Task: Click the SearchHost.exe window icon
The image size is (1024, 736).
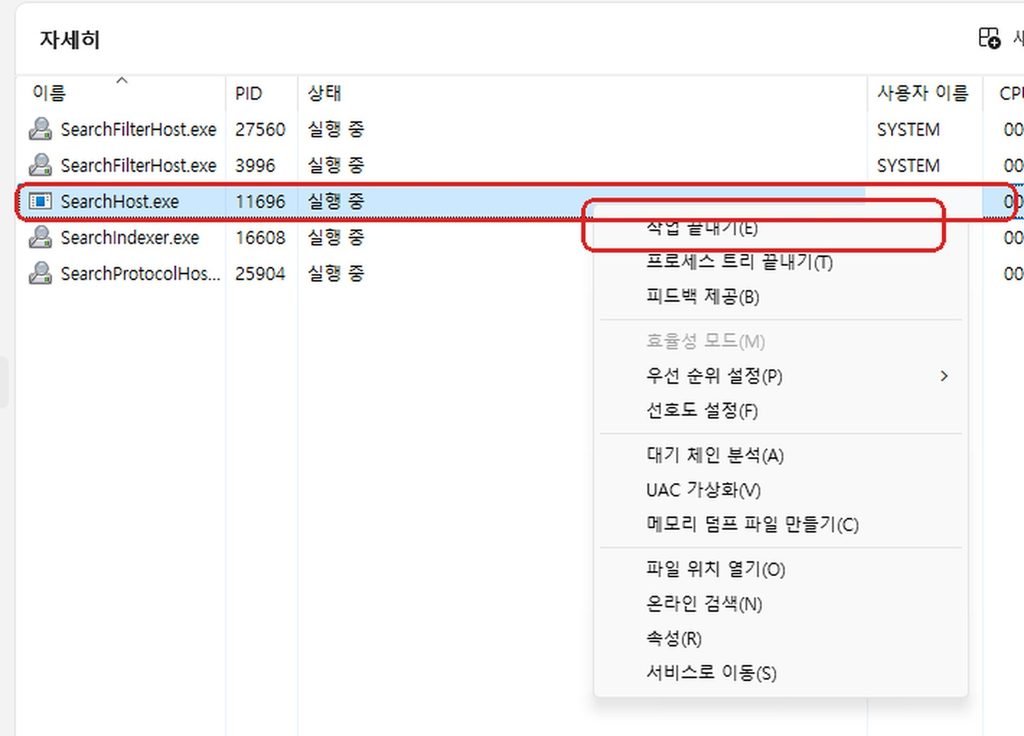Action: (x=40, y=201)
